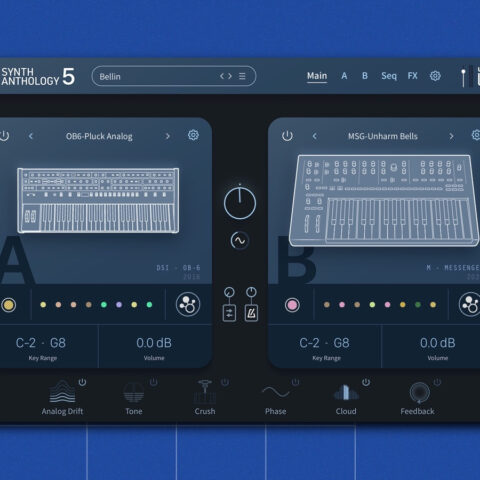Viewport: 480px width, 480px height.
Task: Enable the Tone effect power
Action: [x=153, y=382]
